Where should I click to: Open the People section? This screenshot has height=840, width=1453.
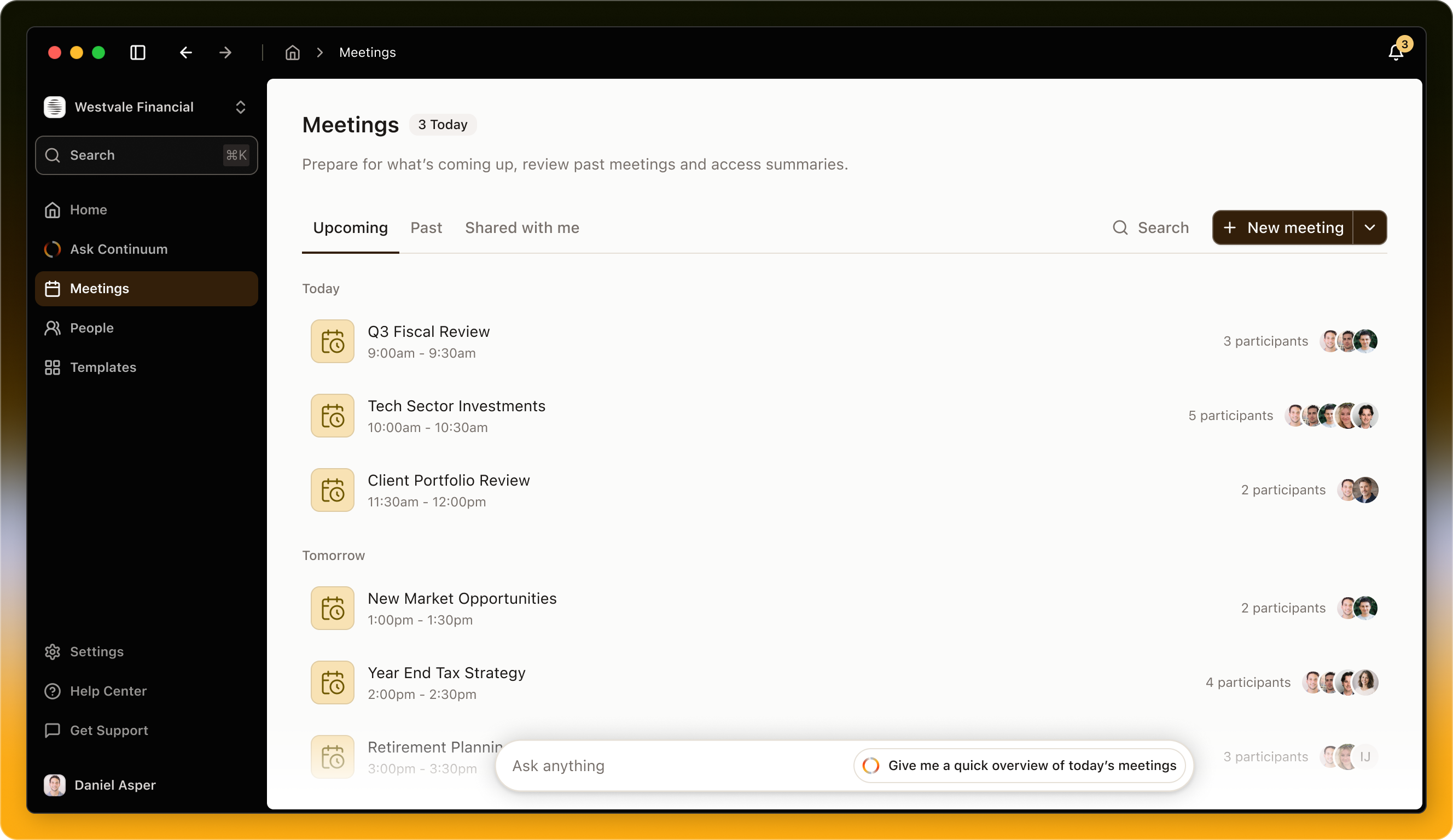point(92,328)
